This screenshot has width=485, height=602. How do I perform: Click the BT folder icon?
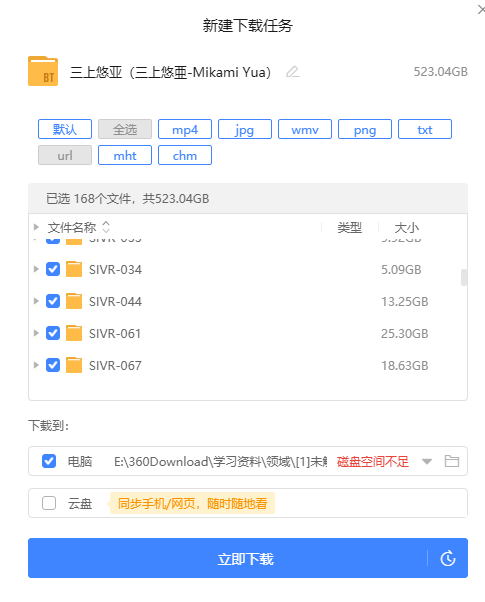click(x=43, y=71)
